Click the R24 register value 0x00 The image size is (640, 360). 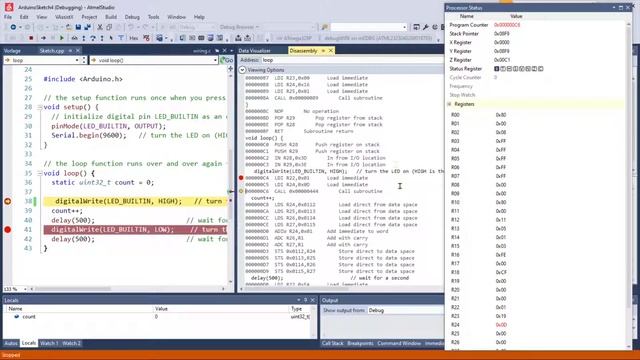501,325
